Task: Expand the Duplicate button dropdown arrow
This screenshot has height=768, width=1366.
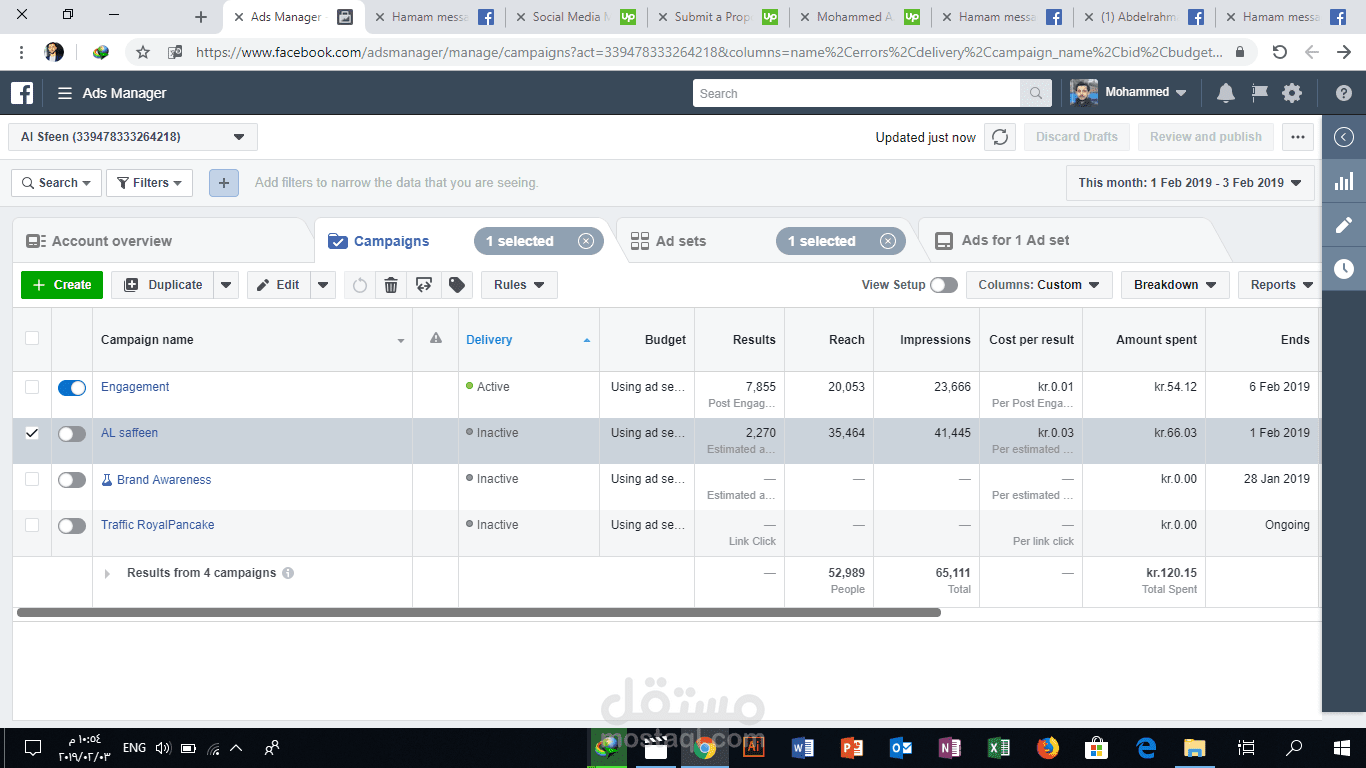Action: 227,285
